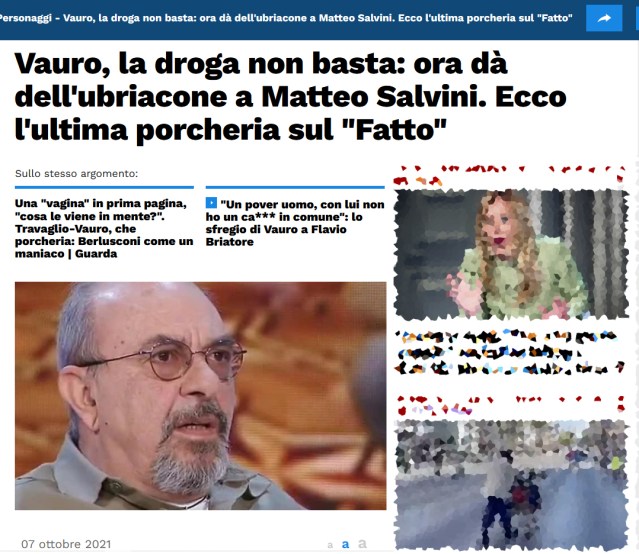Click the Personaggi breadcrumb in header bar
The height and width of the screenshot is (554, 639).
(x=24, y=18)
